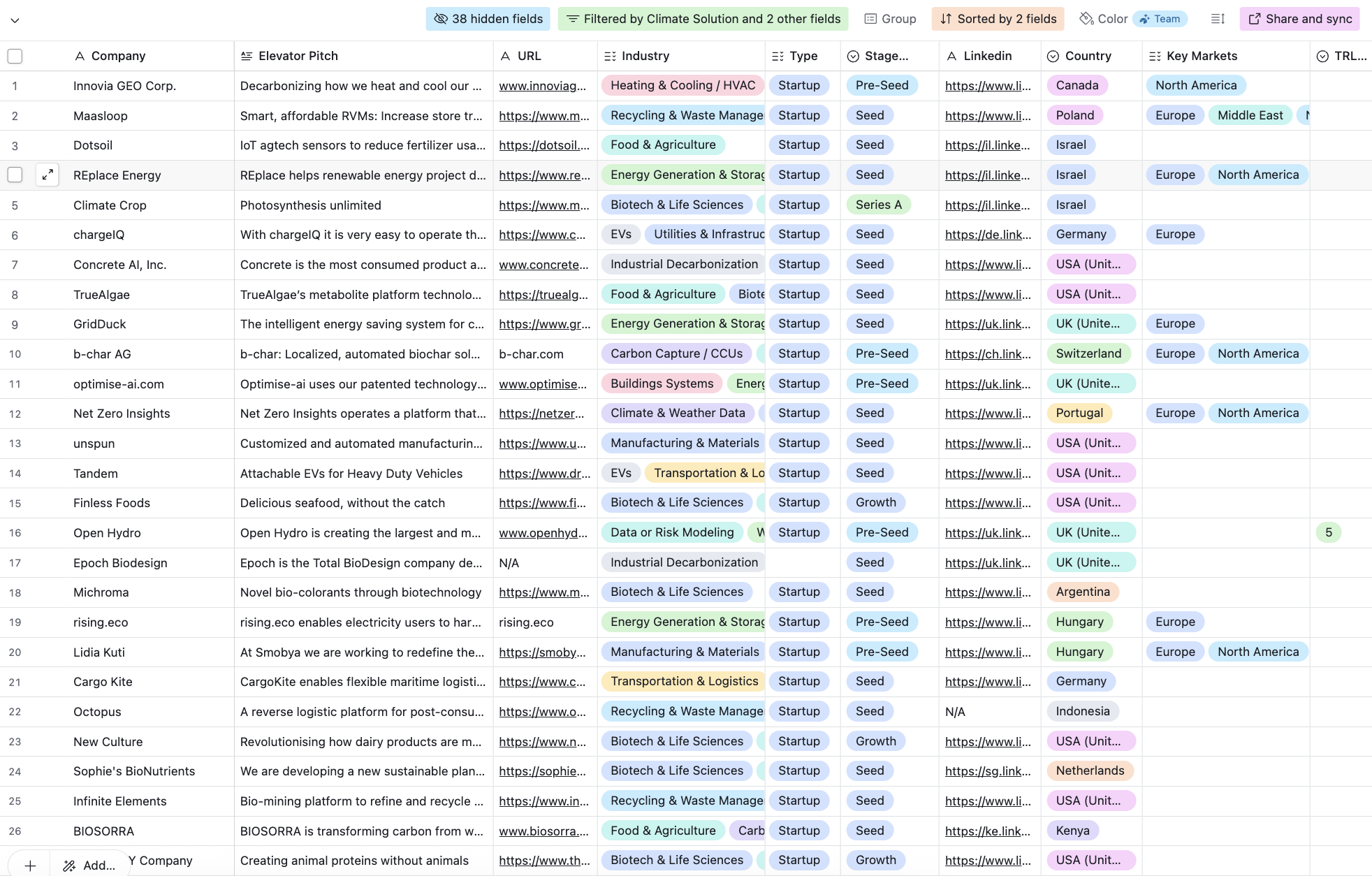Screen dimensions: 1372x876
Task: Check the REplace Energy row checkbox
Action: [15, 175]
